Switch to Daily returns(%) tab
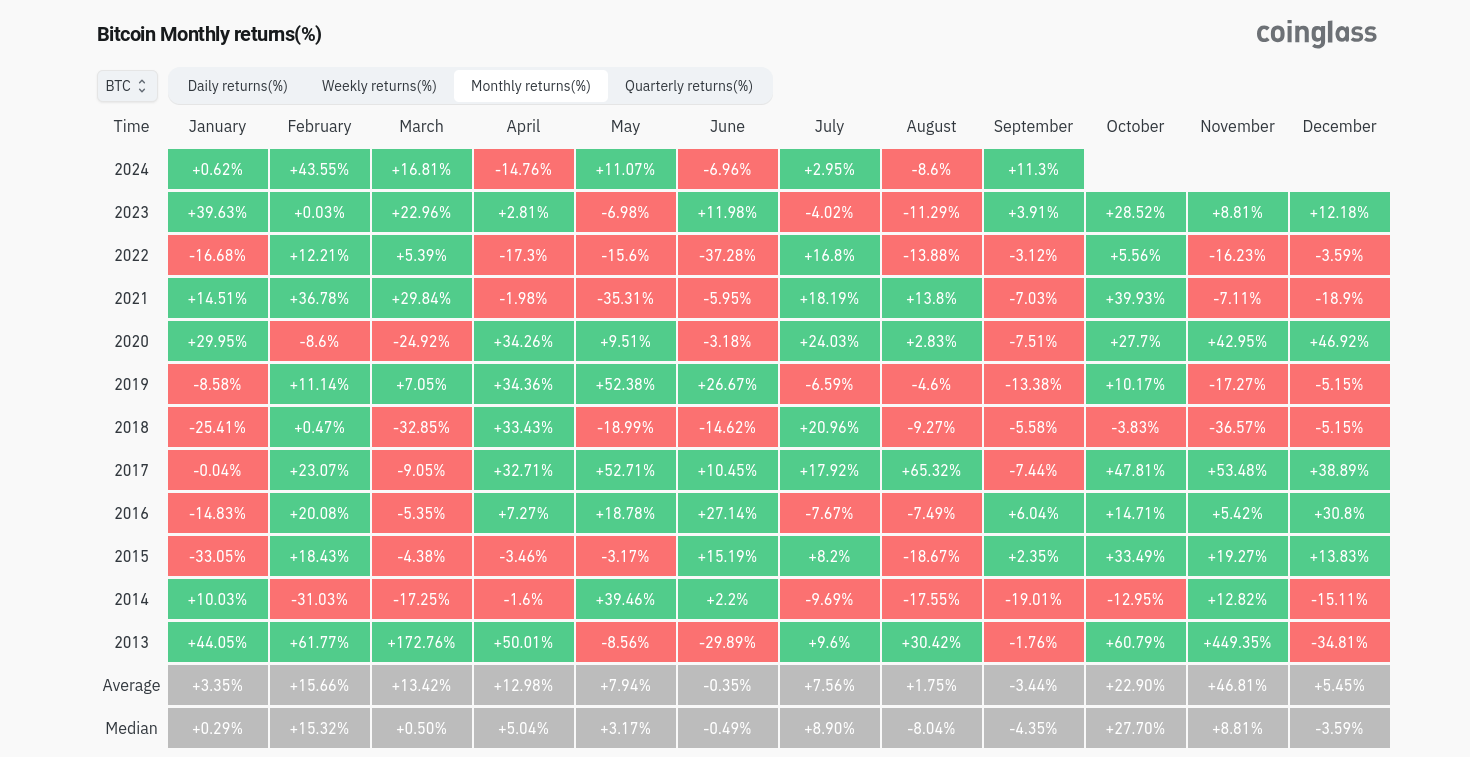The image size is (1470, 757). [238, 86]
